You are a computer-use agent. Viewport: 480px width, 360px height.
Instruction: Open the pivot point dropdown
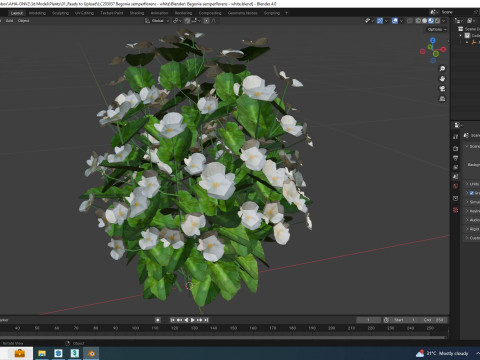pyautogui.click(x=177, y=21)
